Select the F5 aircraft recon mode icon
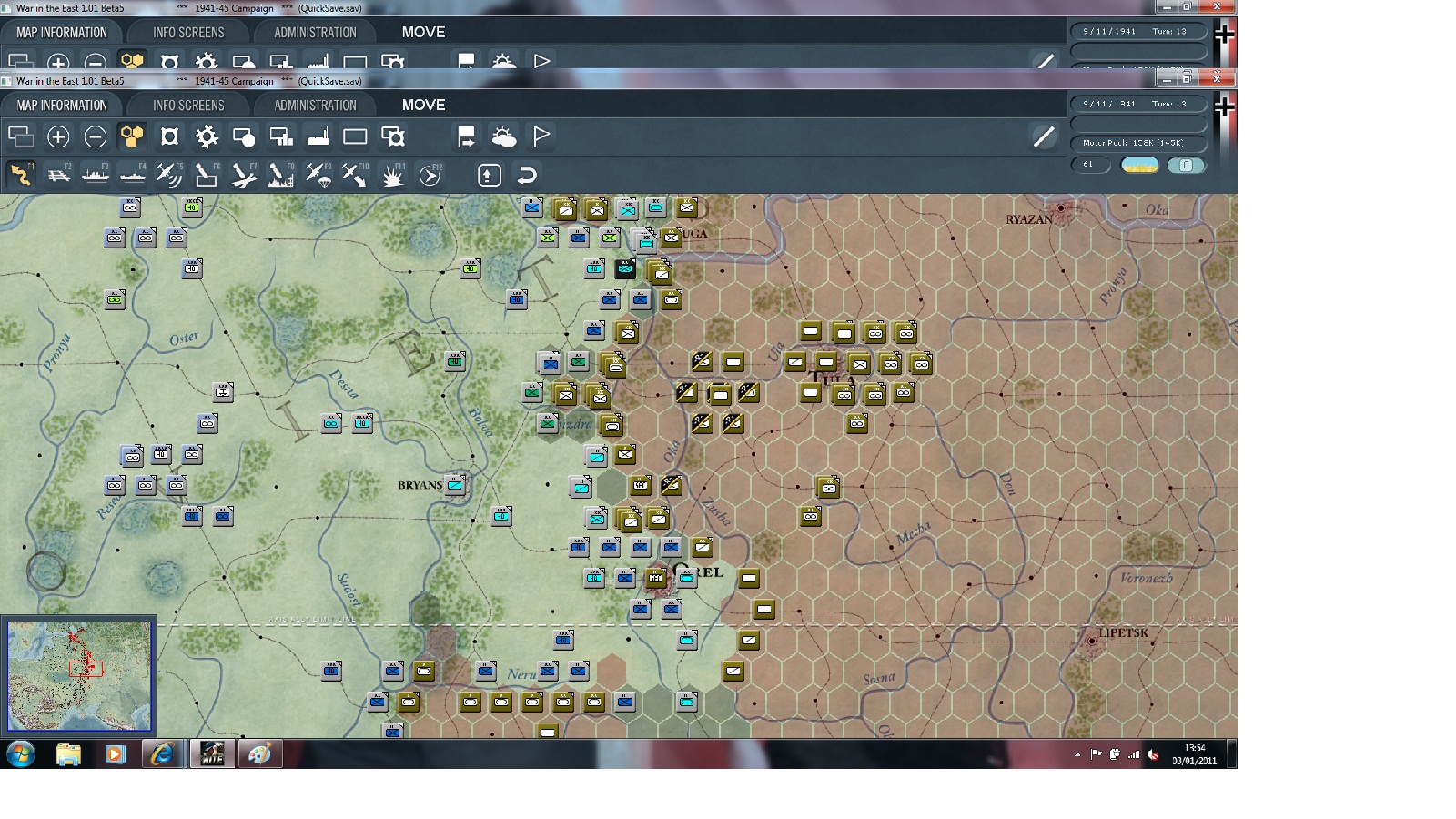 point(169,174)
